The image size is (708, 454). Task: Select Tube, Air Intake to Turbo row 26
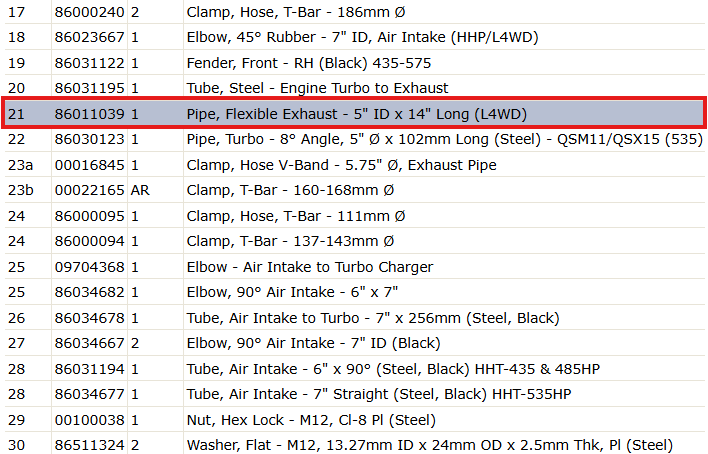pyautogui.click(x=354, y=318)
